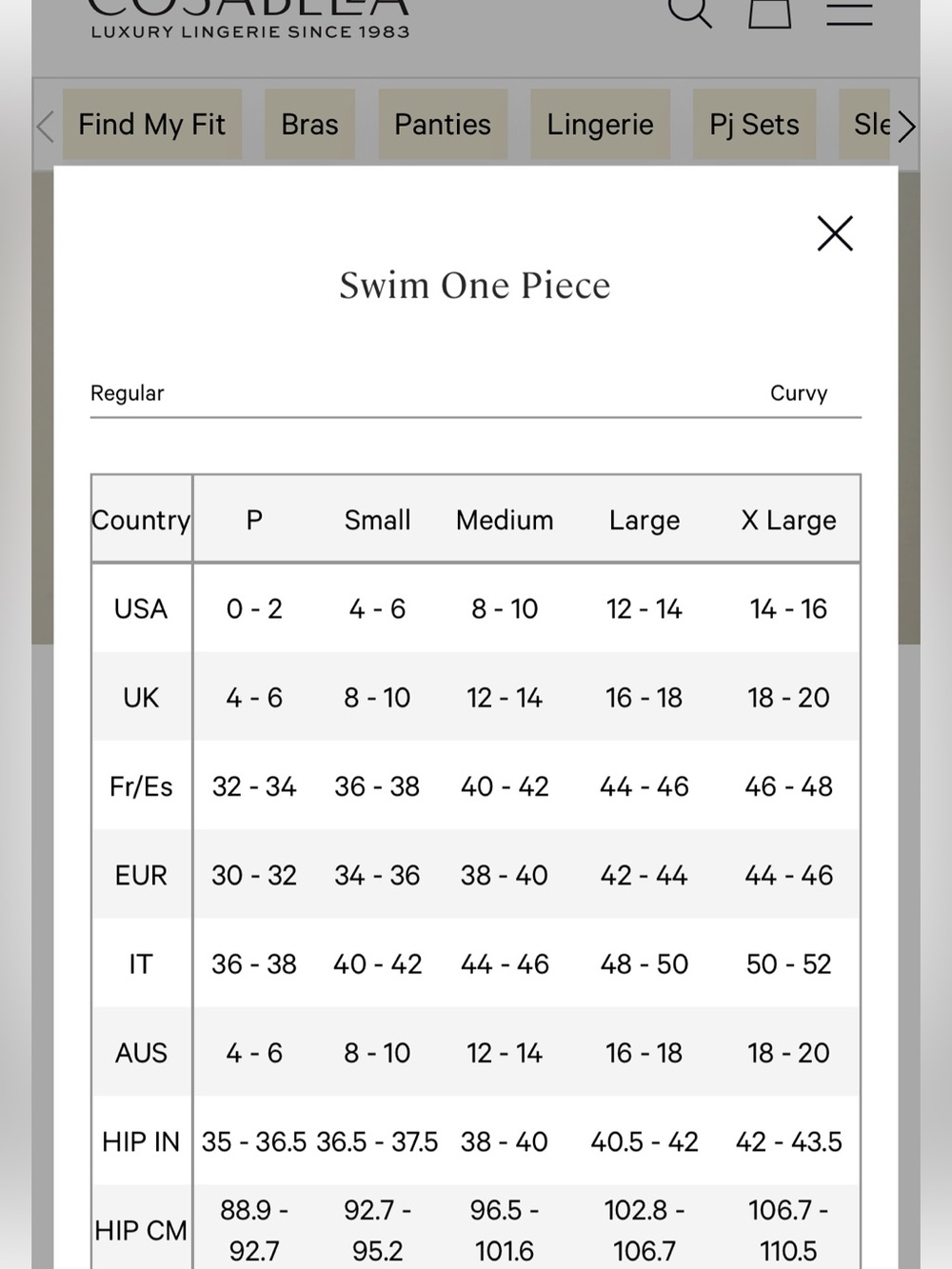
Task: Switch to the Curvy size tab
Action: [x=799, y=393]
